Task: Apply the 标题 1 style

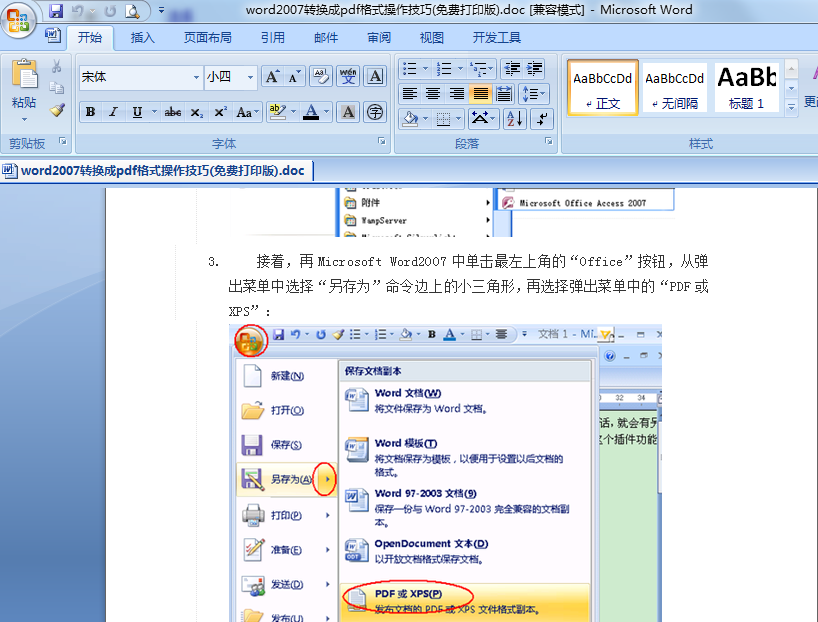Action: point(747,88)
